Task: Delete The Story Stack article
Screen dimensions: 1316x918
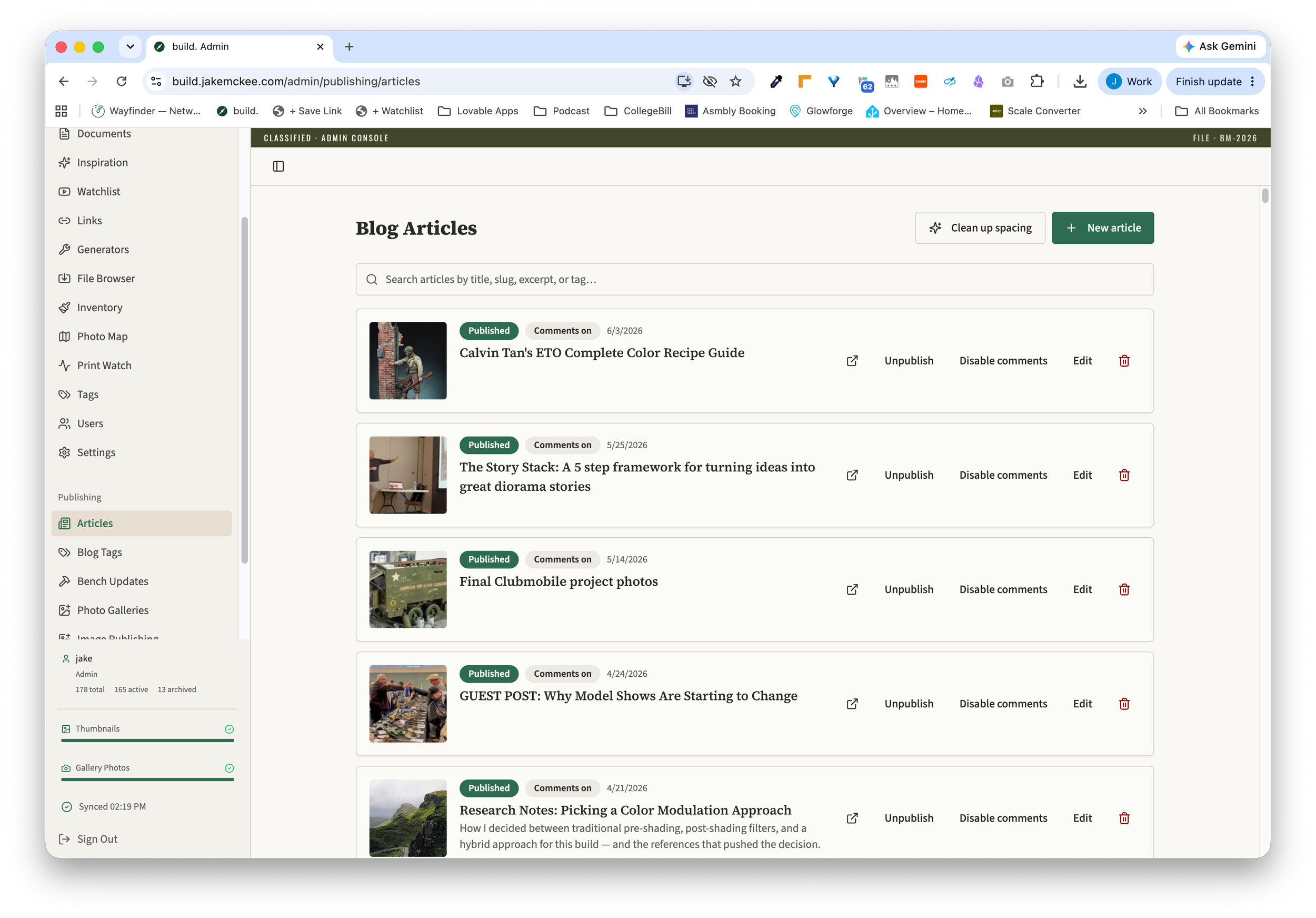Action: click(1124, 475)
